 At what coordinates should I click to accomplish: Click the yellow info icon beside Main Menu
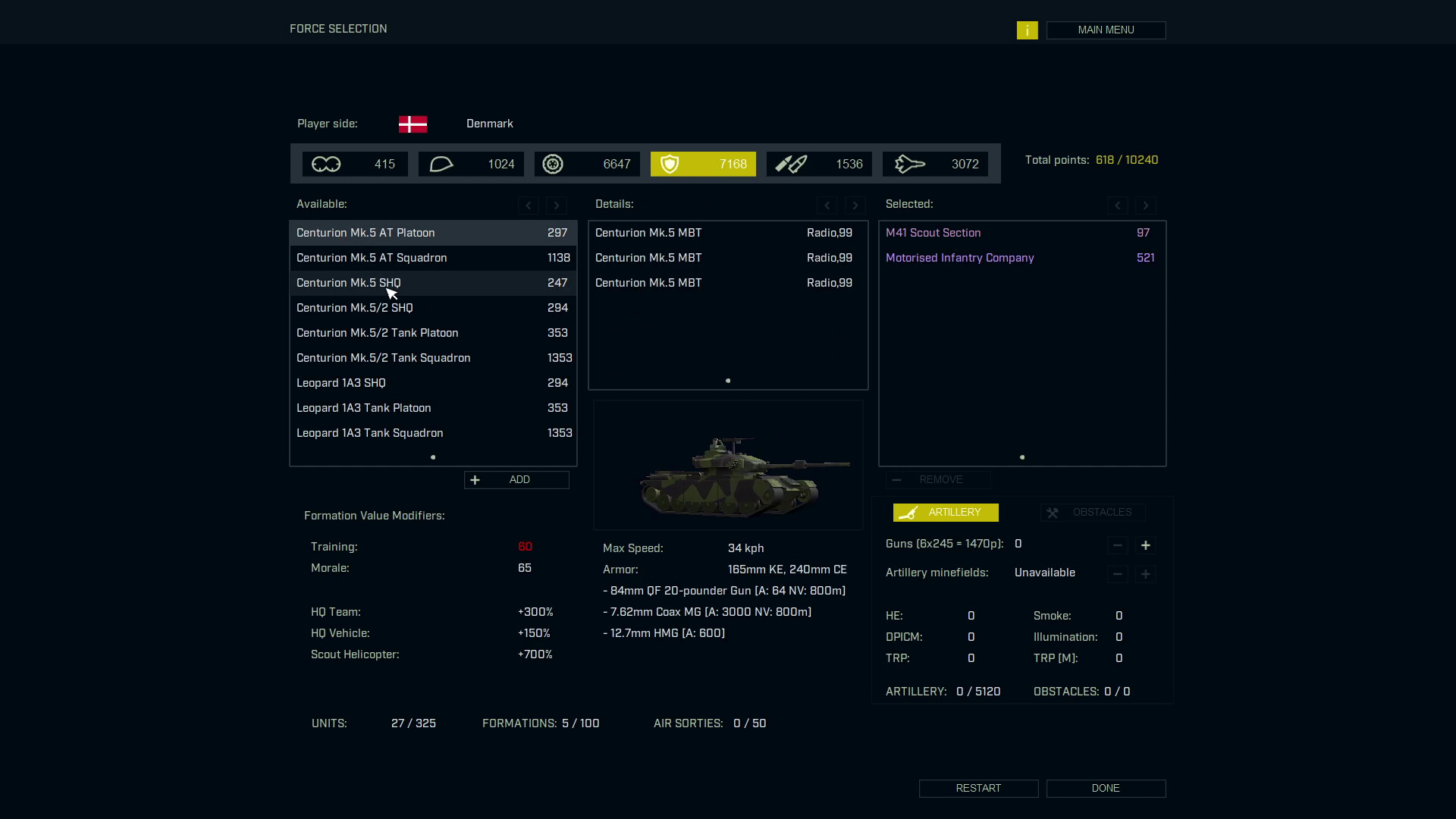(x=1028, y=30)
